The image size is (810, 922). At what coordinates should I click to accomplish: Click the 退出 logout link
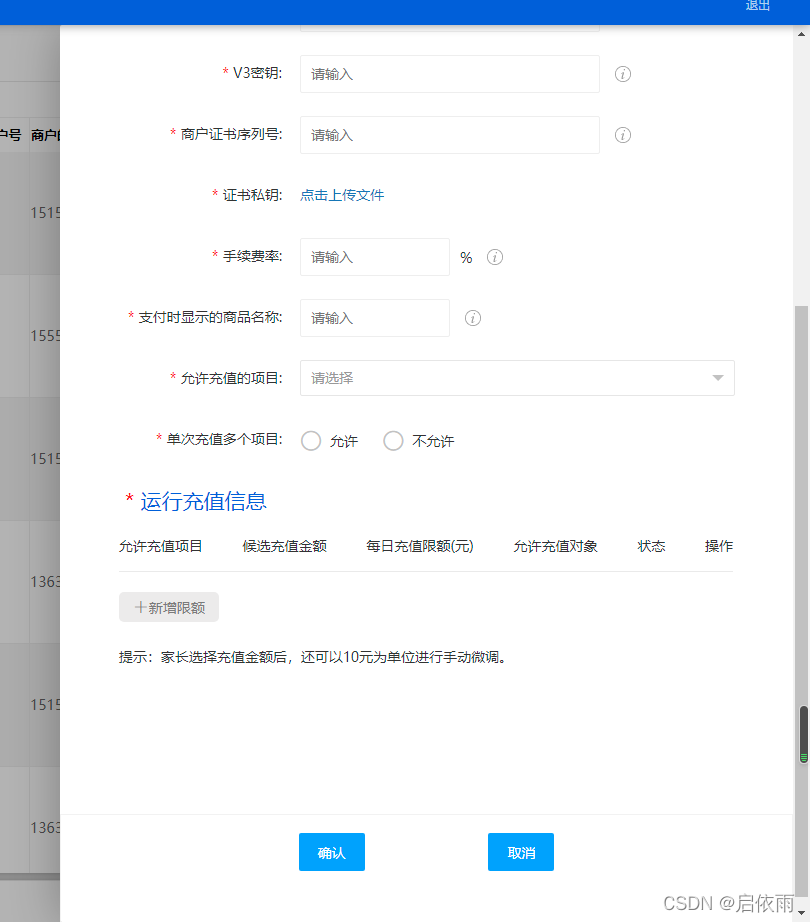756,6
